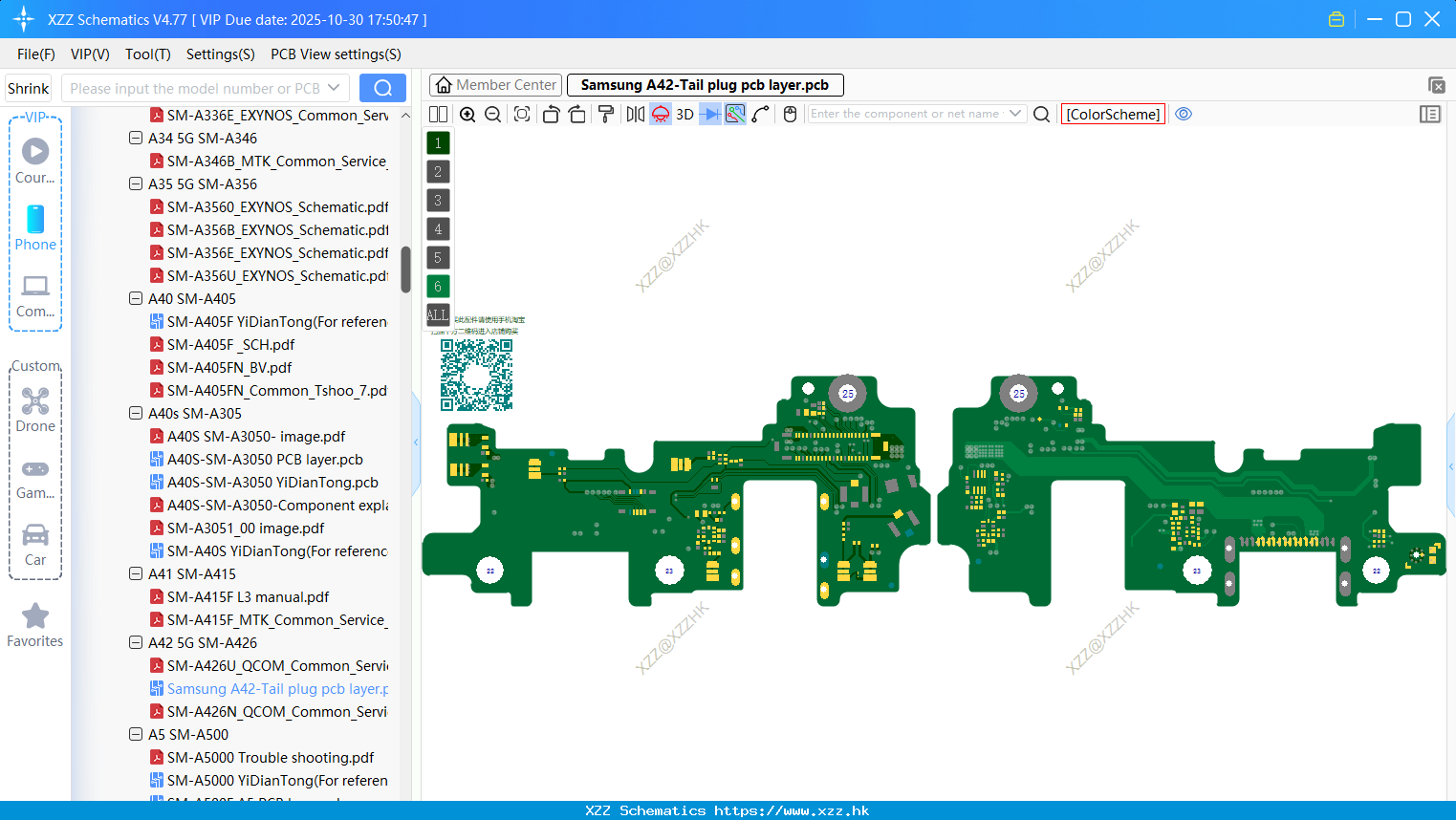This screenshot has width=1456, height=820.
Task: Select the Phone category
Action: pos(35,228)
